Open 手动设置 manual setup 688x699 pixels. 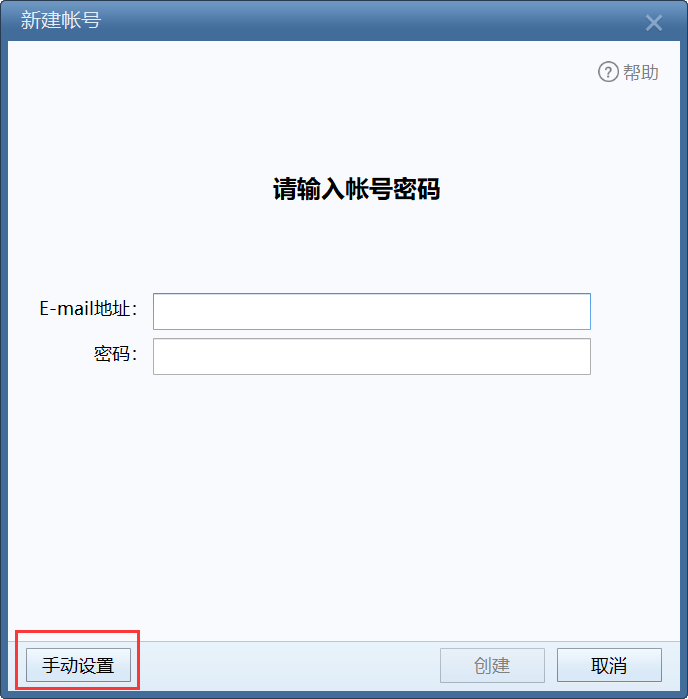click(x=78, y=665)
